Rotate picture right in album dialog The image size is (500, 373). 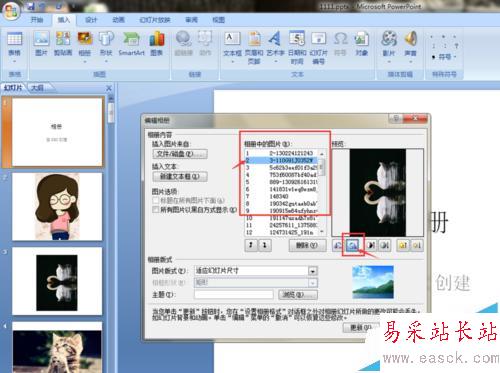pos(352,245)
